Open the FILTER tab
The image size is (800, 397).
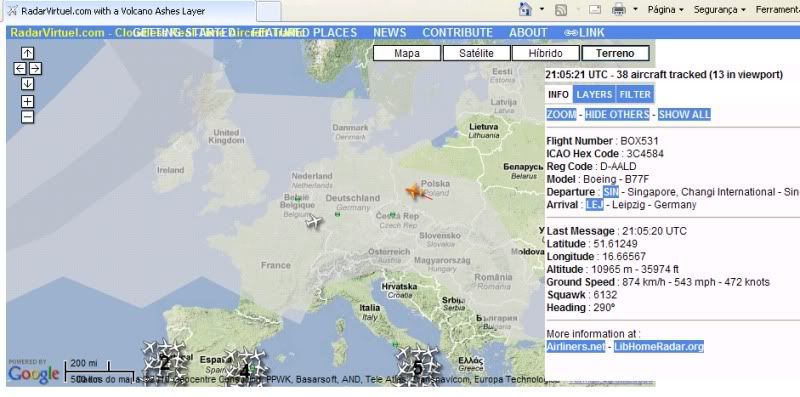point(635,94)
